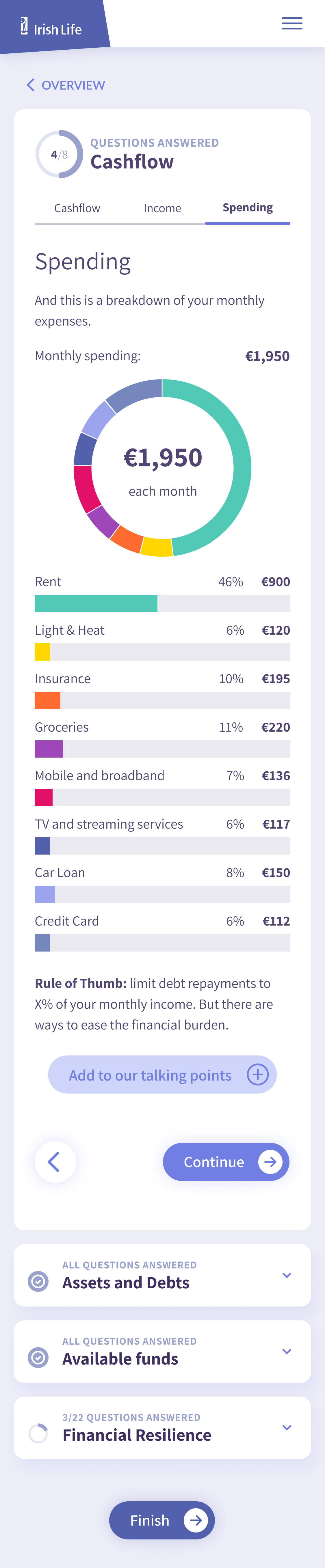Image resolution: width=325 pixels, height=1568 pixels.
Task: Click the arrow icon inside Finish
Action: (x=196, y=1520)
